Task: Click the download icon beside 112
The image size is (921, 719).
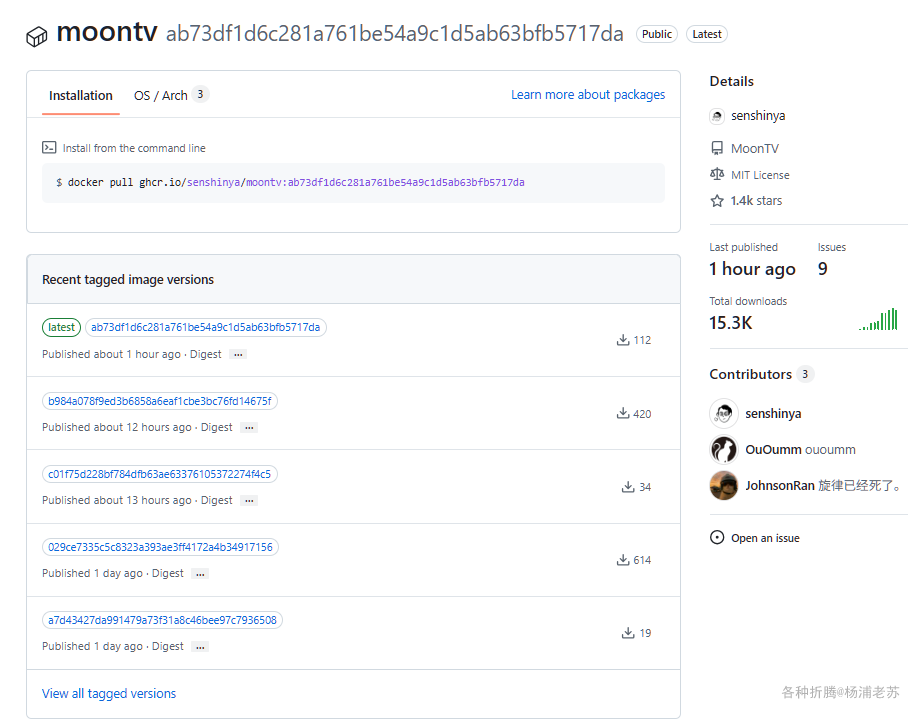Action: point(623,340)
